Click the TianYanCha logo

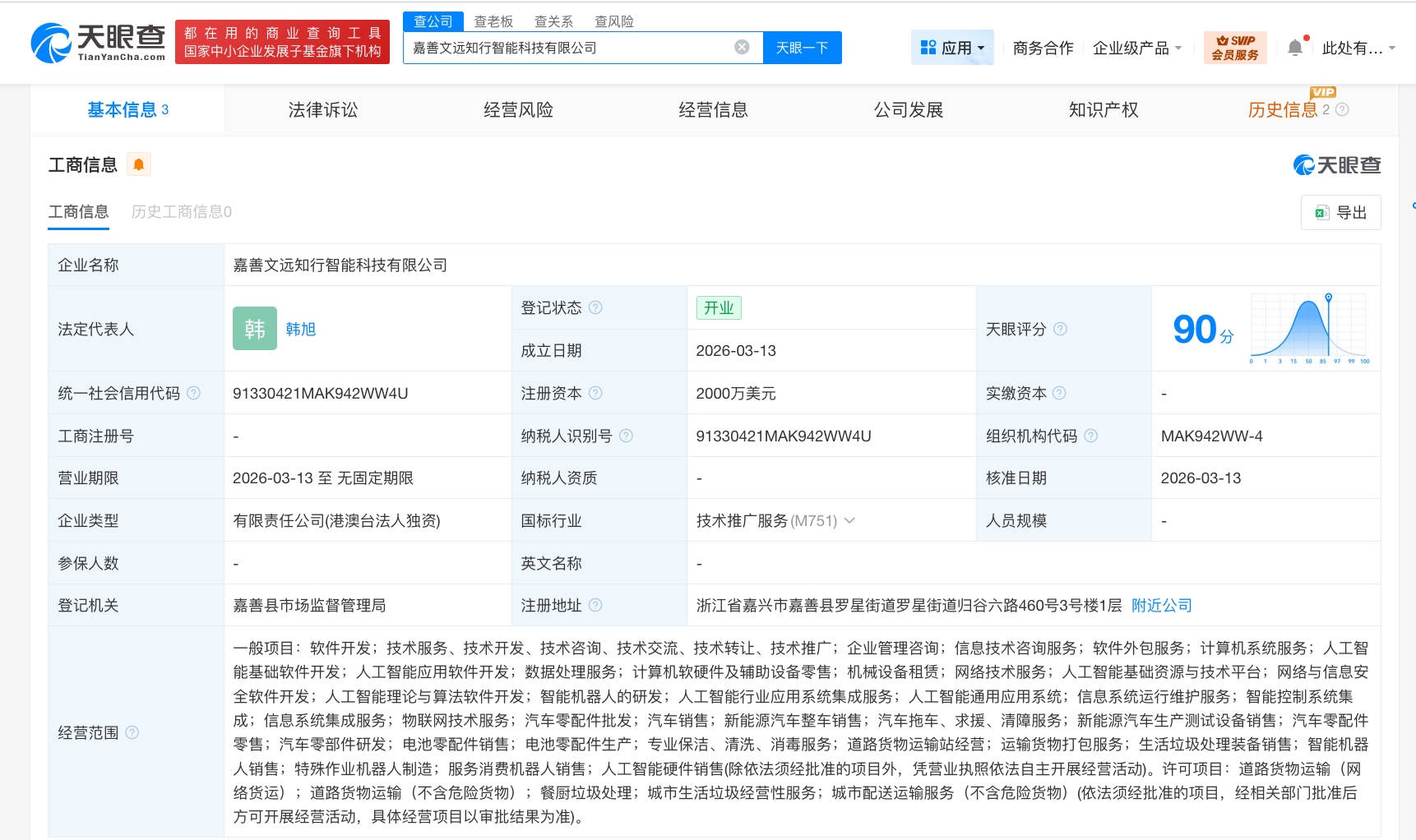pyautogui.click(x=98, y=43)
